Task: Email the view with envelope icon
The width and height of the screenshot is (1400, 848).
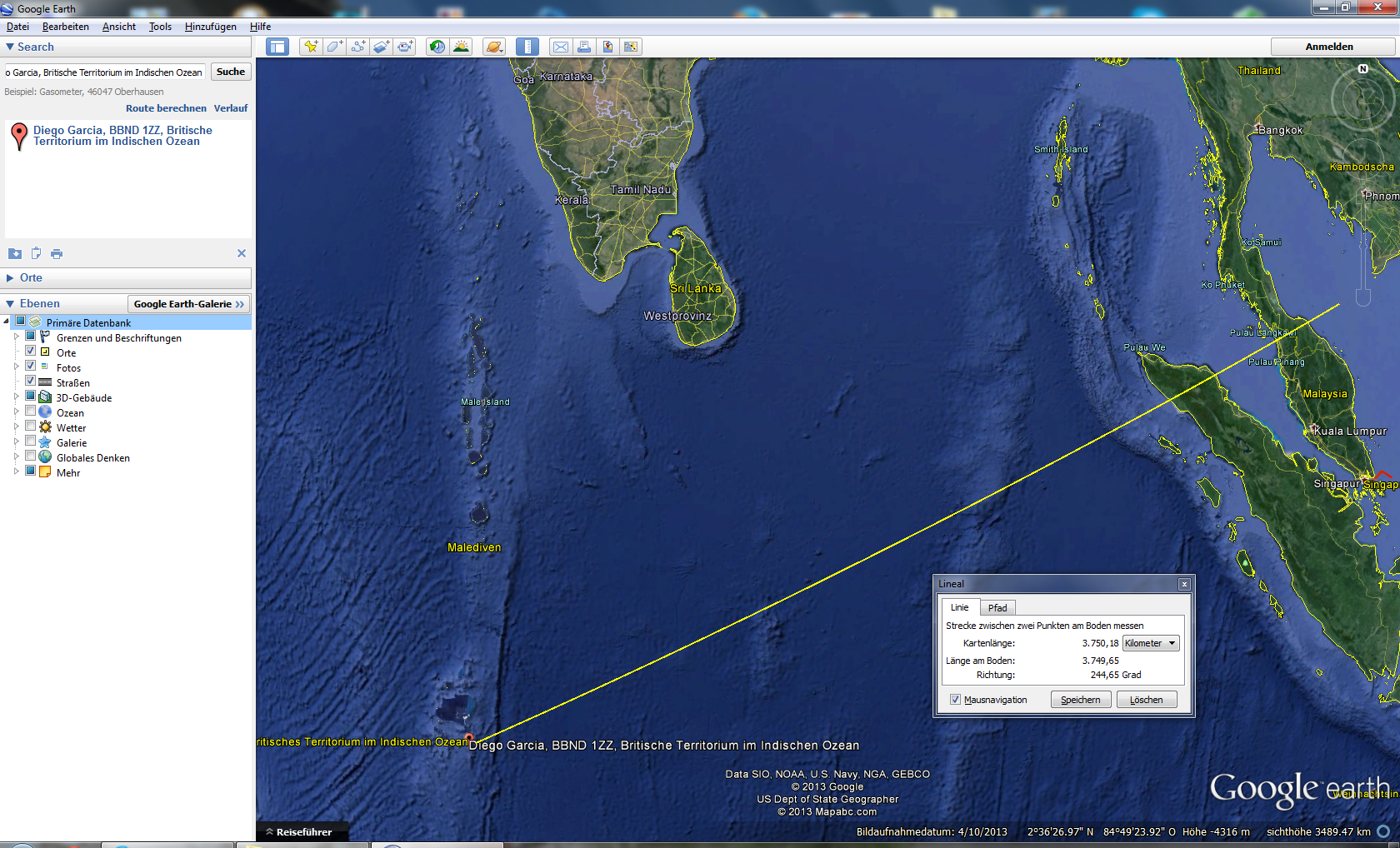Action: click(561, 47)
